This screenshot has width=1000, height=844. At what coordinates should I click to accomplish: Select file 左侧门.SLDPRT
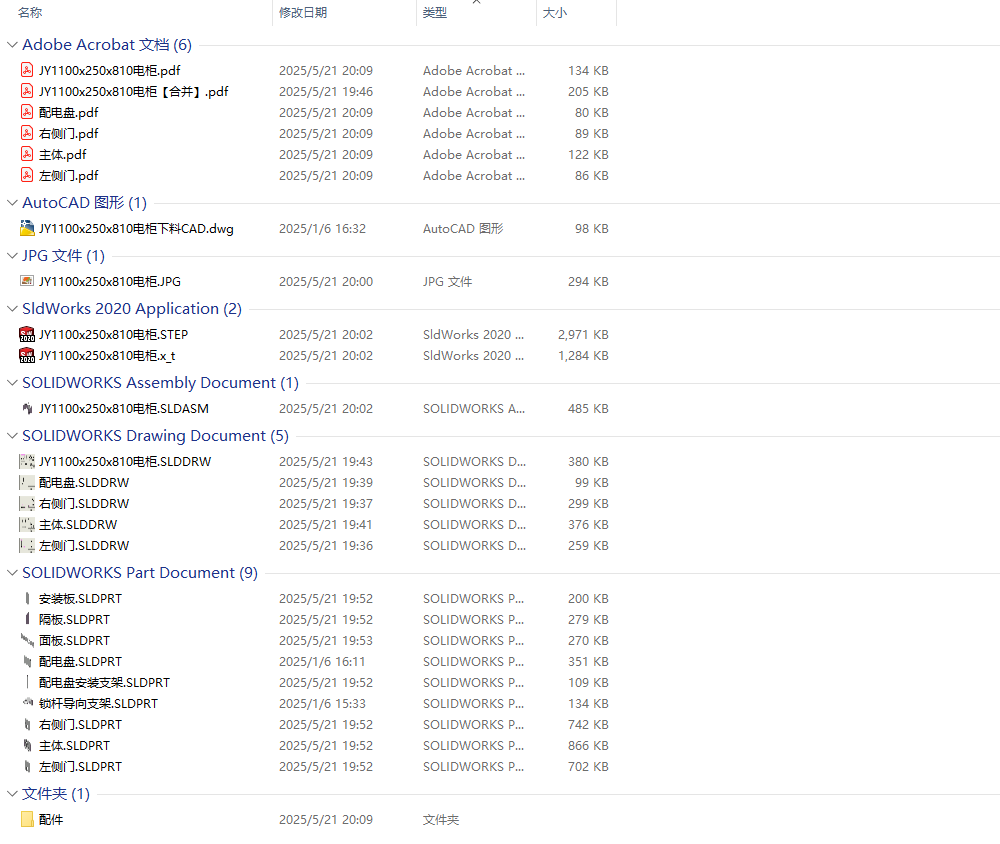(x=80, y=767)
